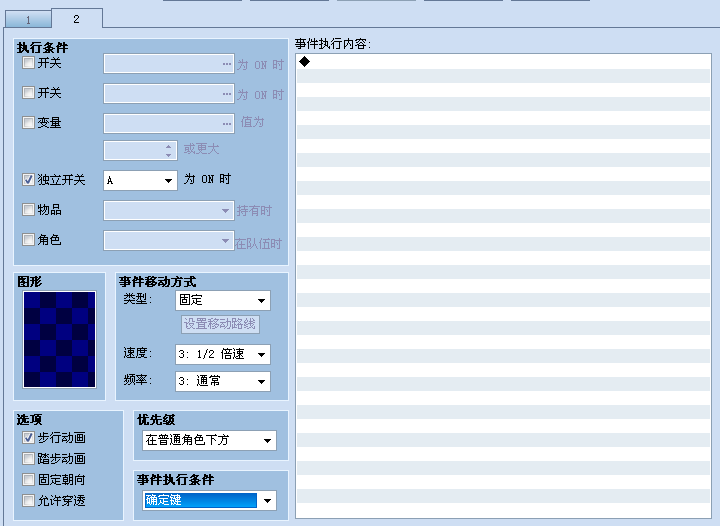720x526 pixels.
Task: Click the 变量 selection field
Action: point(169,124)
